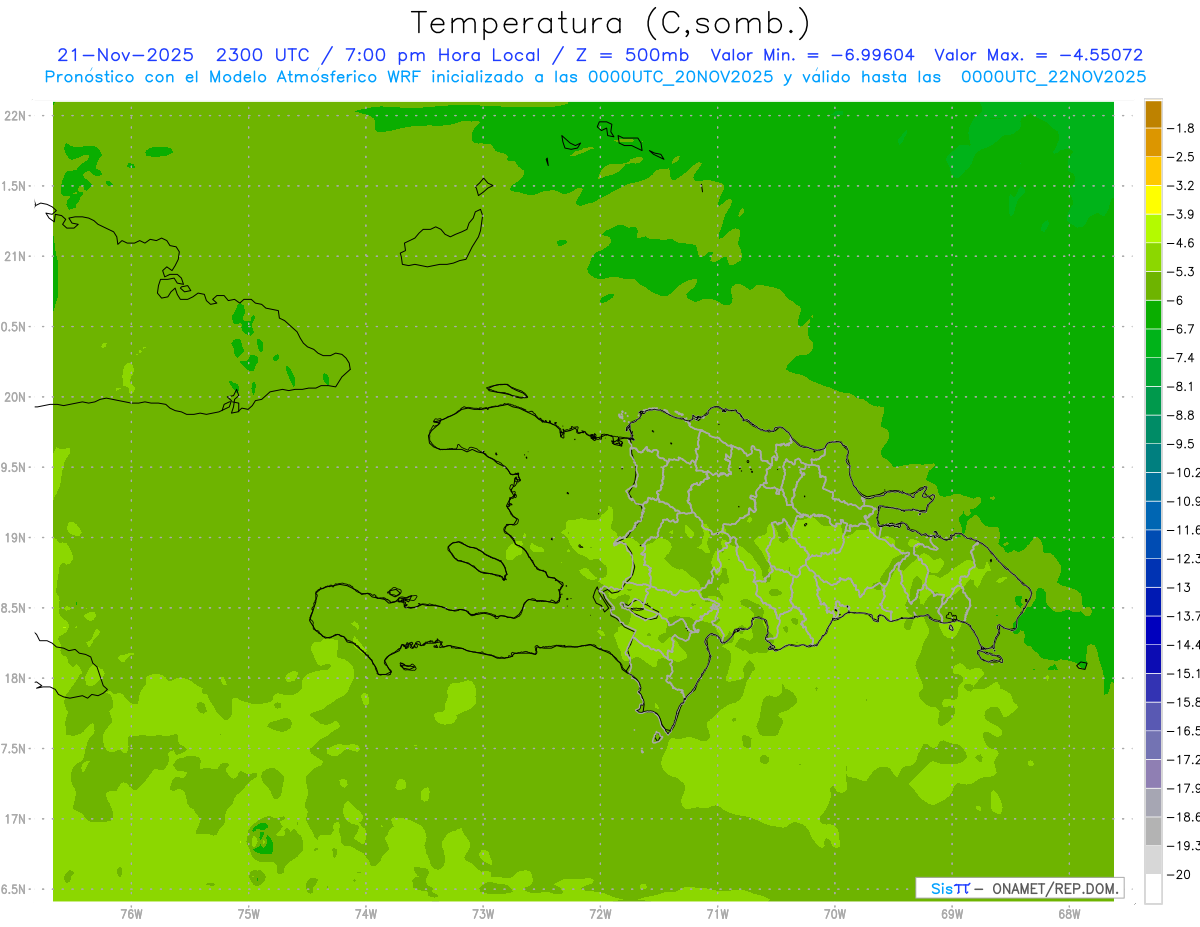
Task: Click the "20N" latitude axis label
Action: 16,398
